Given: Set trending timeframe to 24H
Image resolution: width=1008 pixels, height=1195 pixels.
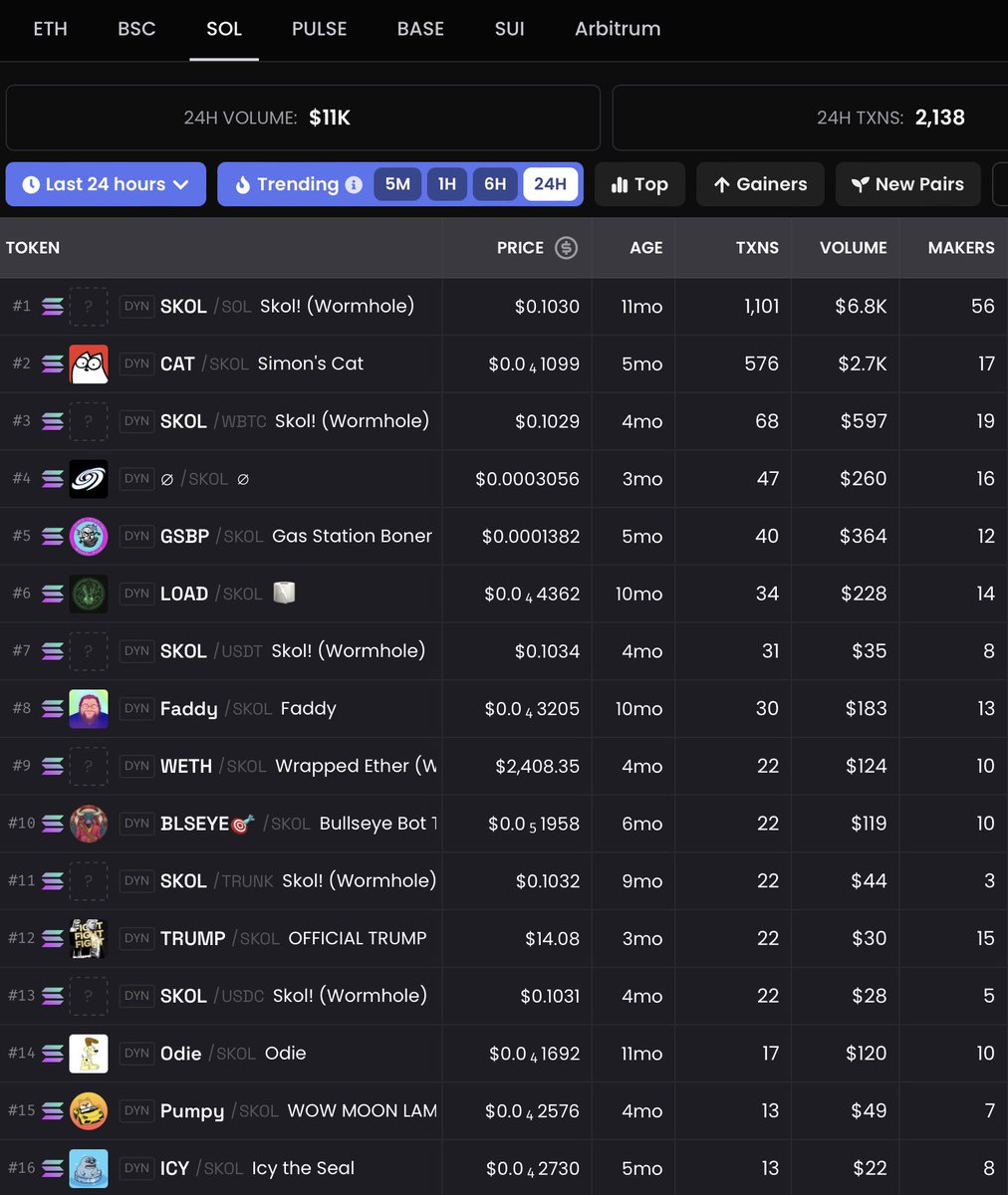Looking at the screenshot, I should [x=550, y=184].
